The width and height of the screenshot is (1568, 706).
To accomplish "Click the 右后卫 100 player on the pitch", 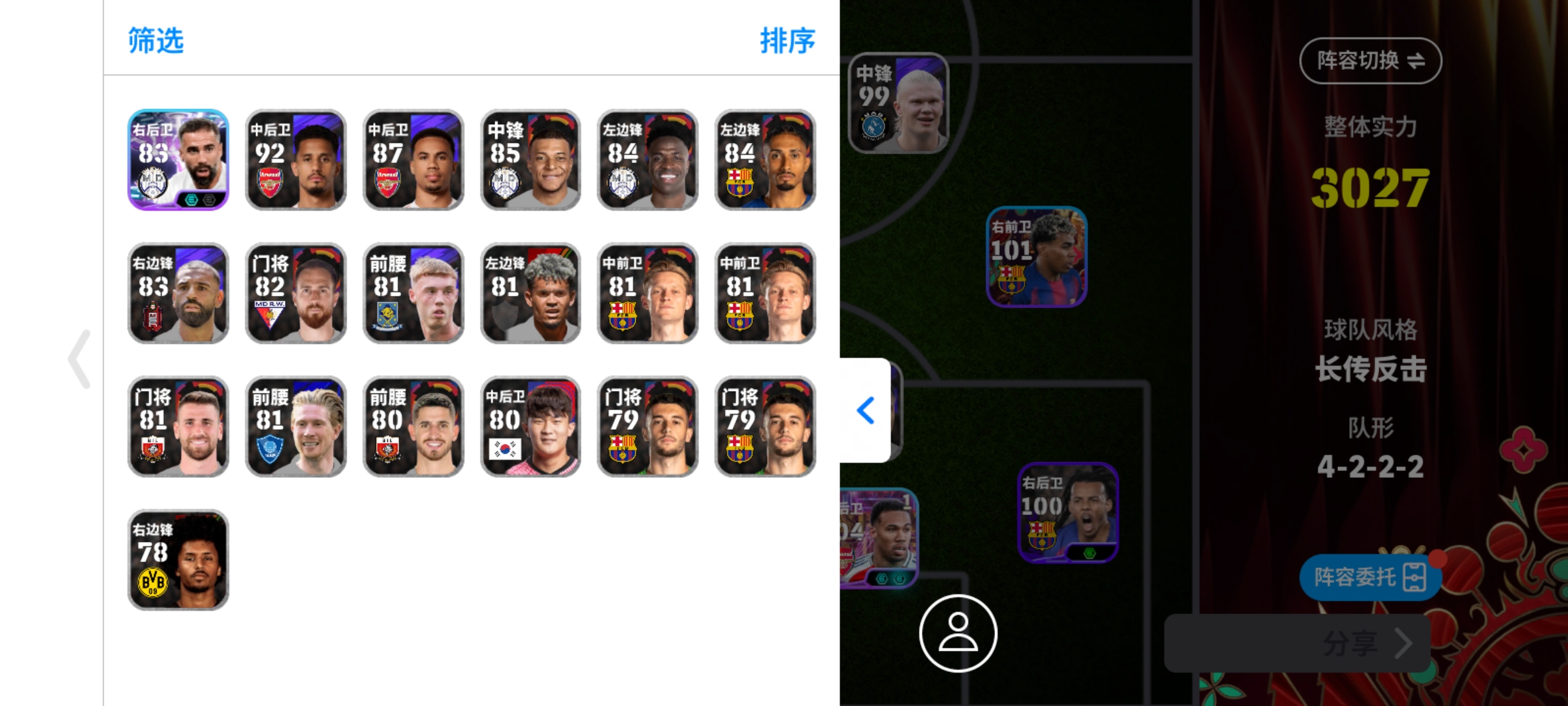I will click(1068, 513).
